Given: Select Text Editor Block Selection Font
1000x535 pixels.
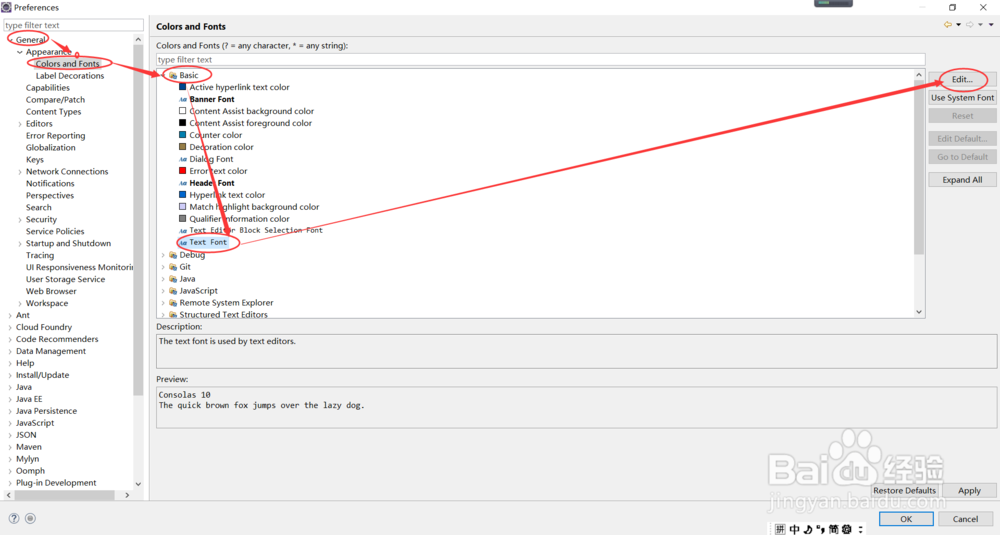Looking at the screenshot, I should 256,230.
